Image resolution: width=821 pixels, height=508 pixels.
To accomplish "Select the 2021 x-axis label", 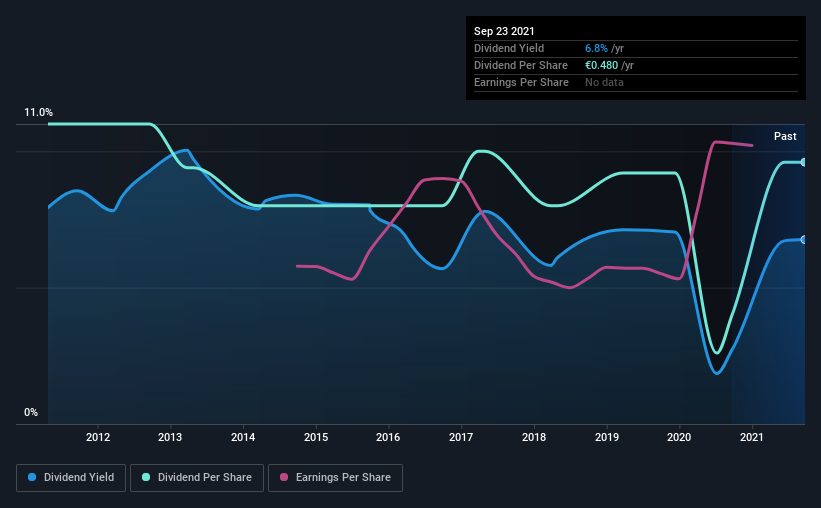I will click(752, 437).
